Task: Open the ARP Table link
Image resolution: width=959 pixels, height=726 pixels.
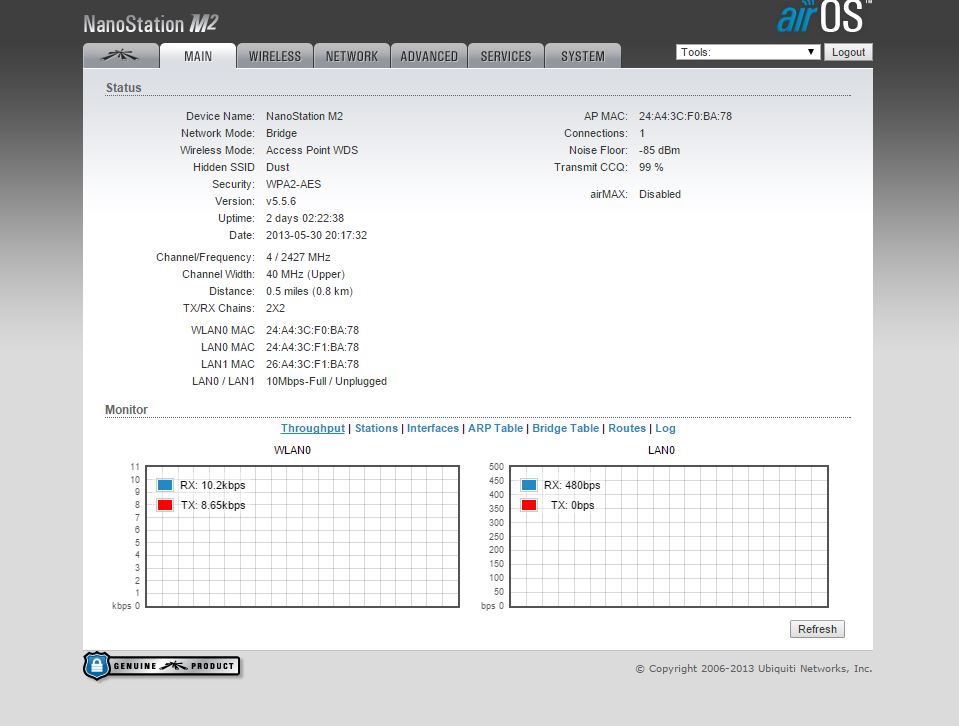Action: [495, 428]
